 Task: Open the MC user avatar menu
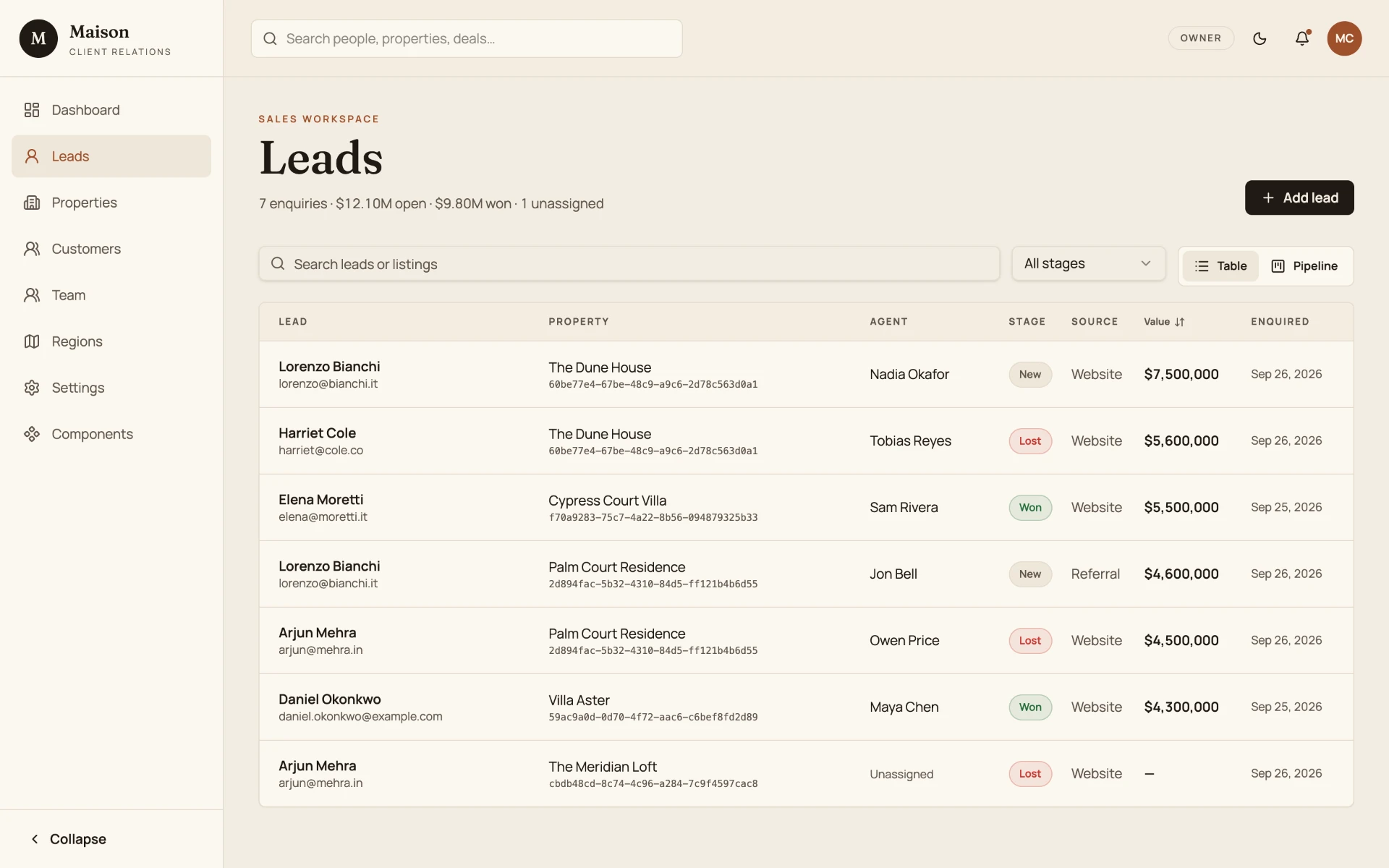pos(1344,38)
